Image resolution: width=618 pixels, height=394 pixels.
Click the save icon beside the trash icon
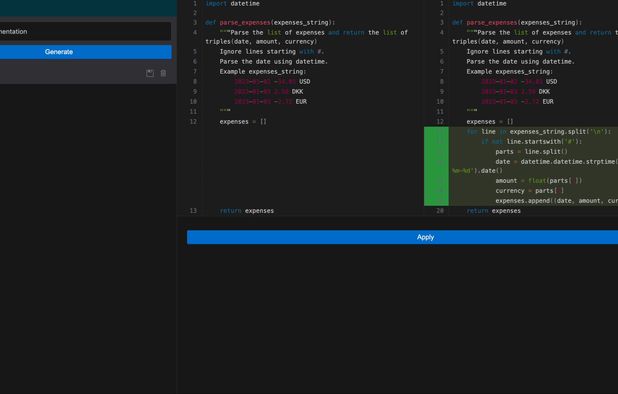[150, 73]
